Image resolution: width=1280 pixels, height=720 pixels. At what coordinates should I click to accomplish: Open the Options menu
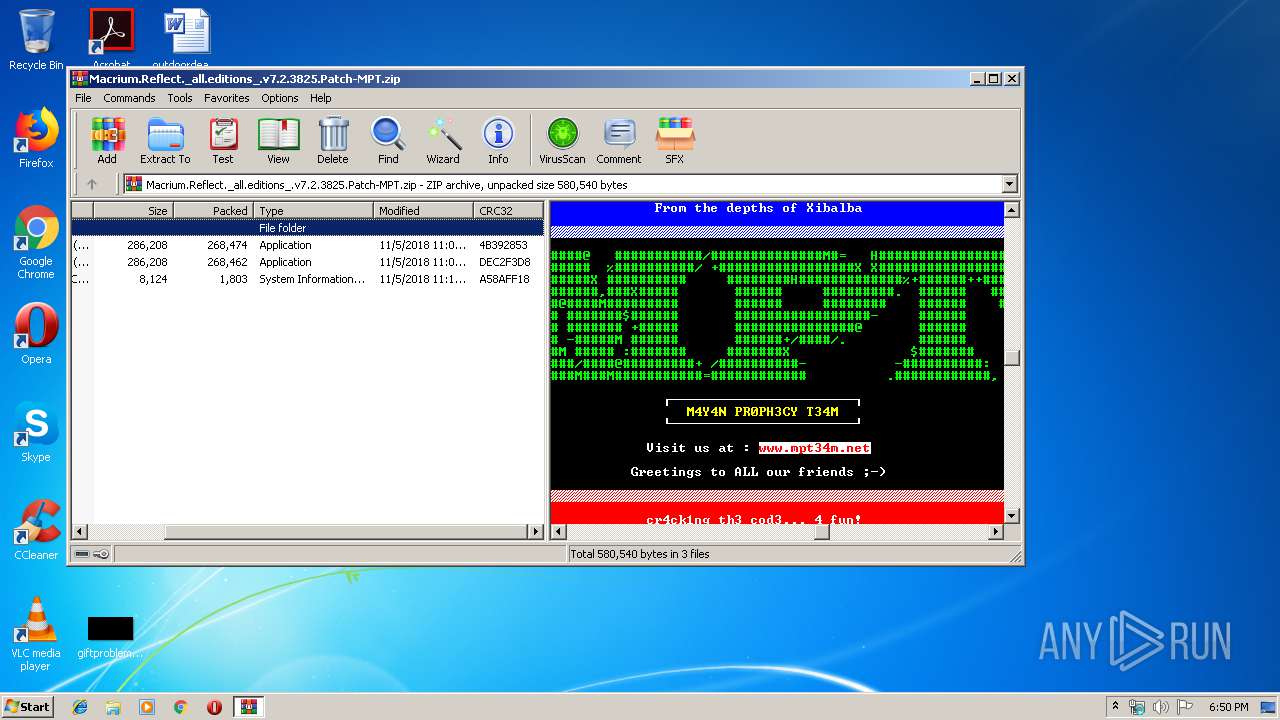point(280,98)
